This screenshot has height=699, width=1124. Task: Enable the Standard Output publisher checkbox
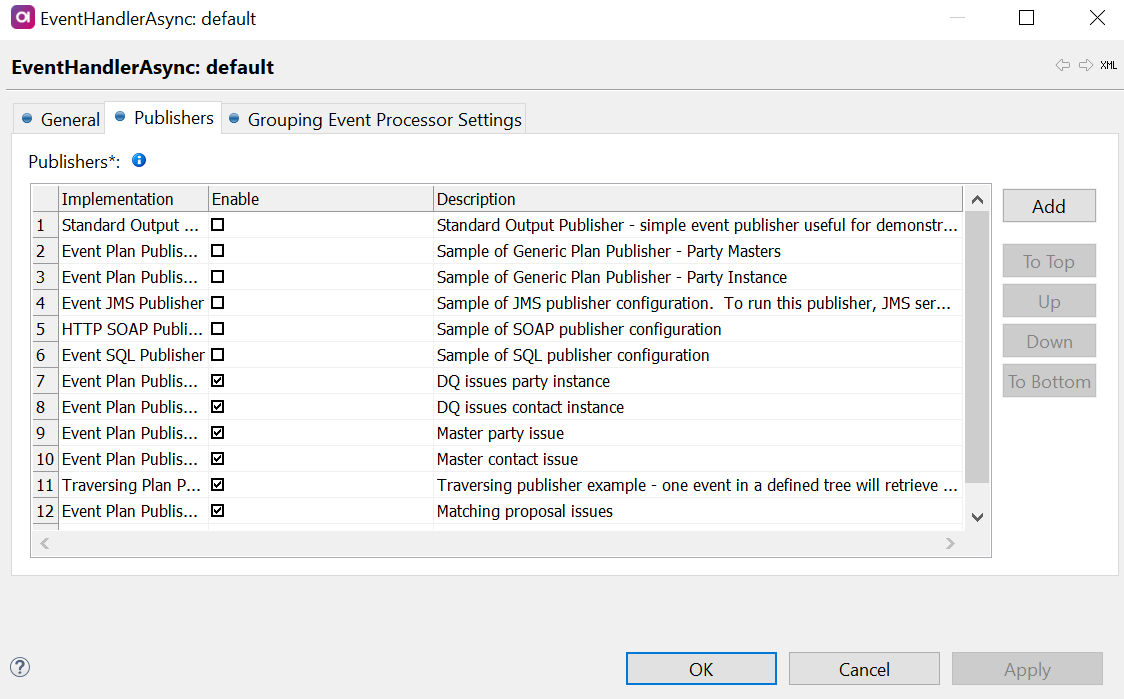[217, 225]
